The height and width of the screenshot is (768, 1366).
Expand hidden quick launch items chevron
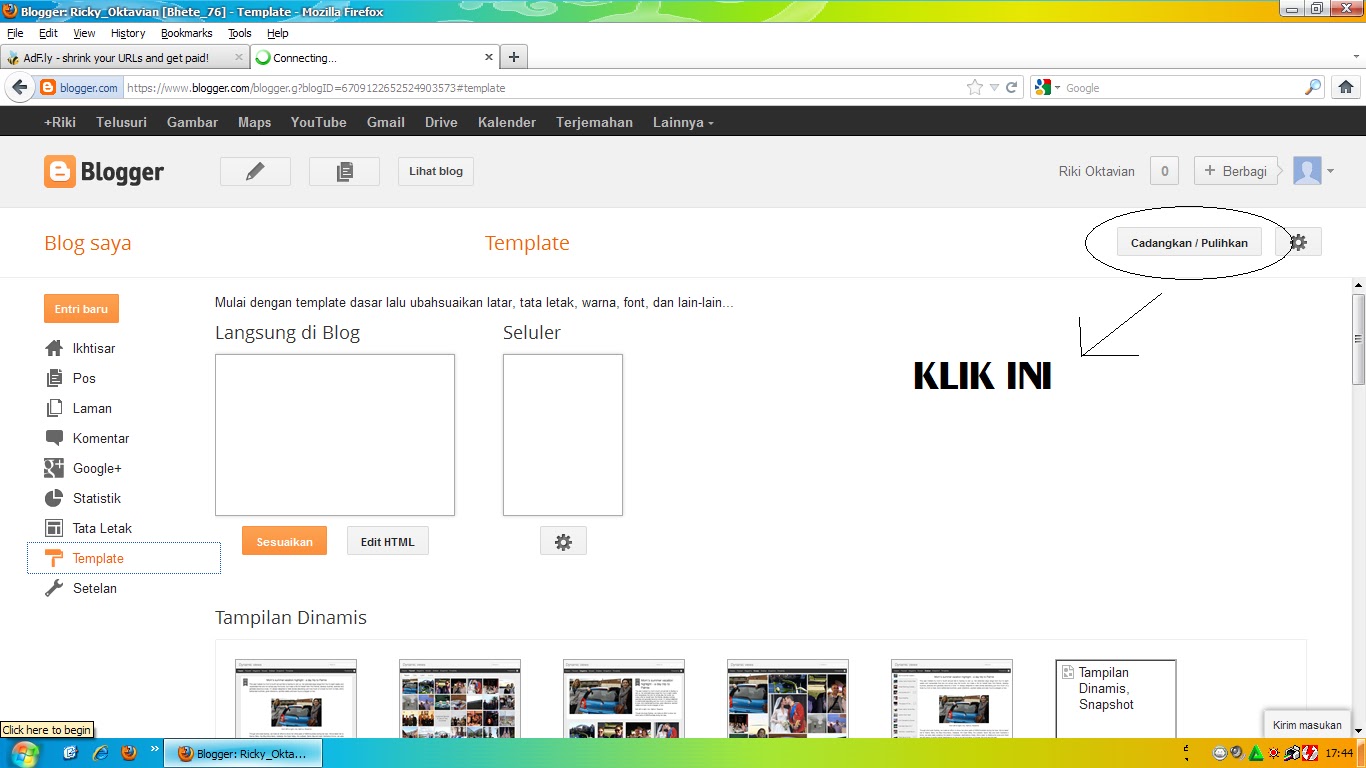click(155, 748)
